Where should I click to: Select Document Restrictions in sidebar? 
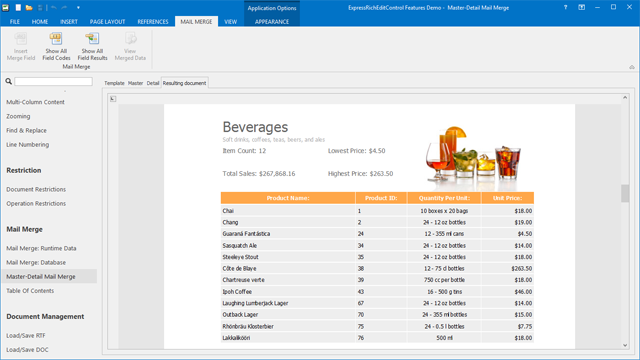36,189
